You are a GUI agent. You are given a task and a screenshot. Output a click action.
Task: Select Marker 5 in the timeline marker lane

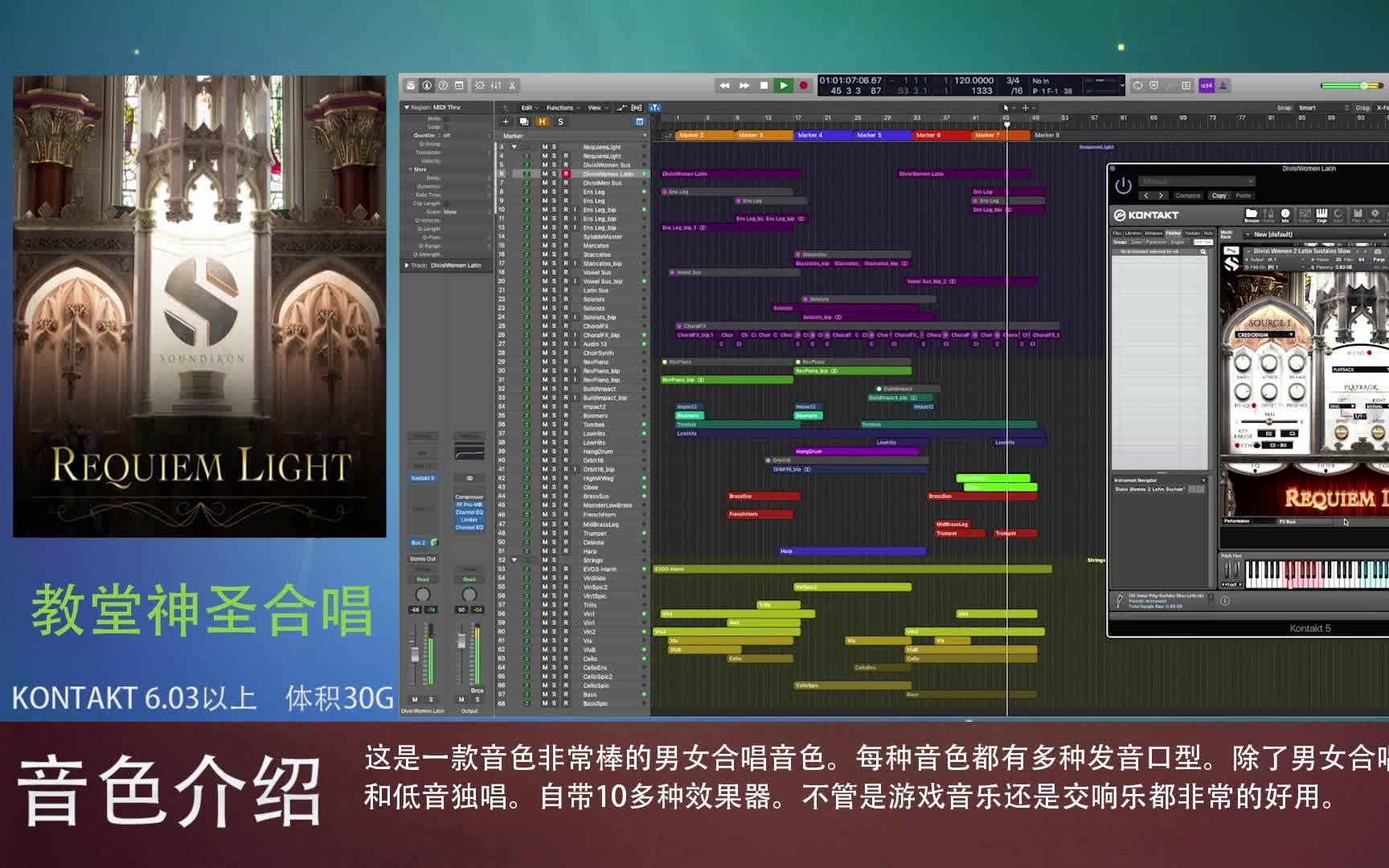click(x=870, y=135)
